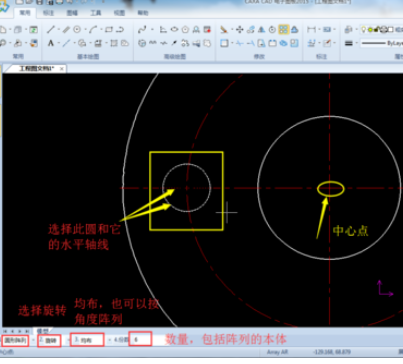The image size is (403, 364).
Task: Click the Erase tool in modify group
Action: point(224,29)
